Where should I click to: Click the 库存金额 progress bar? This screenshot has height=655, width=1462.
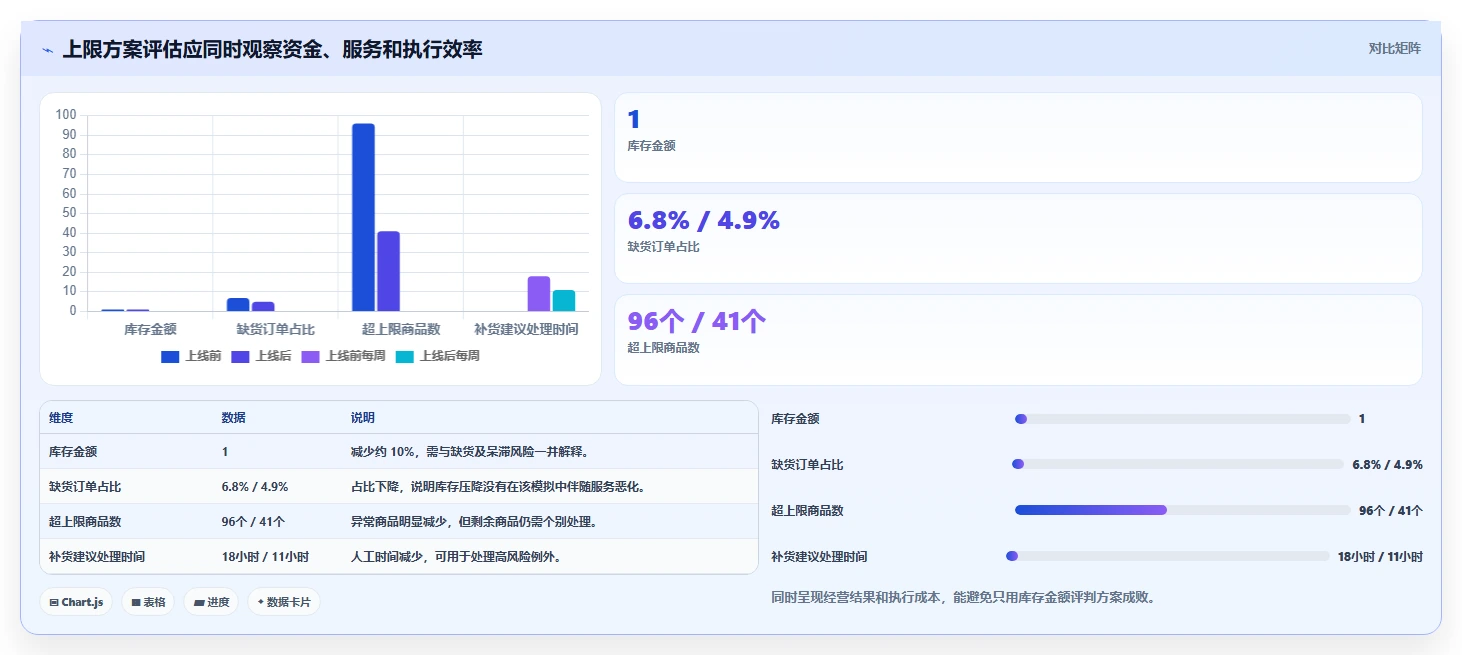pos(1182,419)
